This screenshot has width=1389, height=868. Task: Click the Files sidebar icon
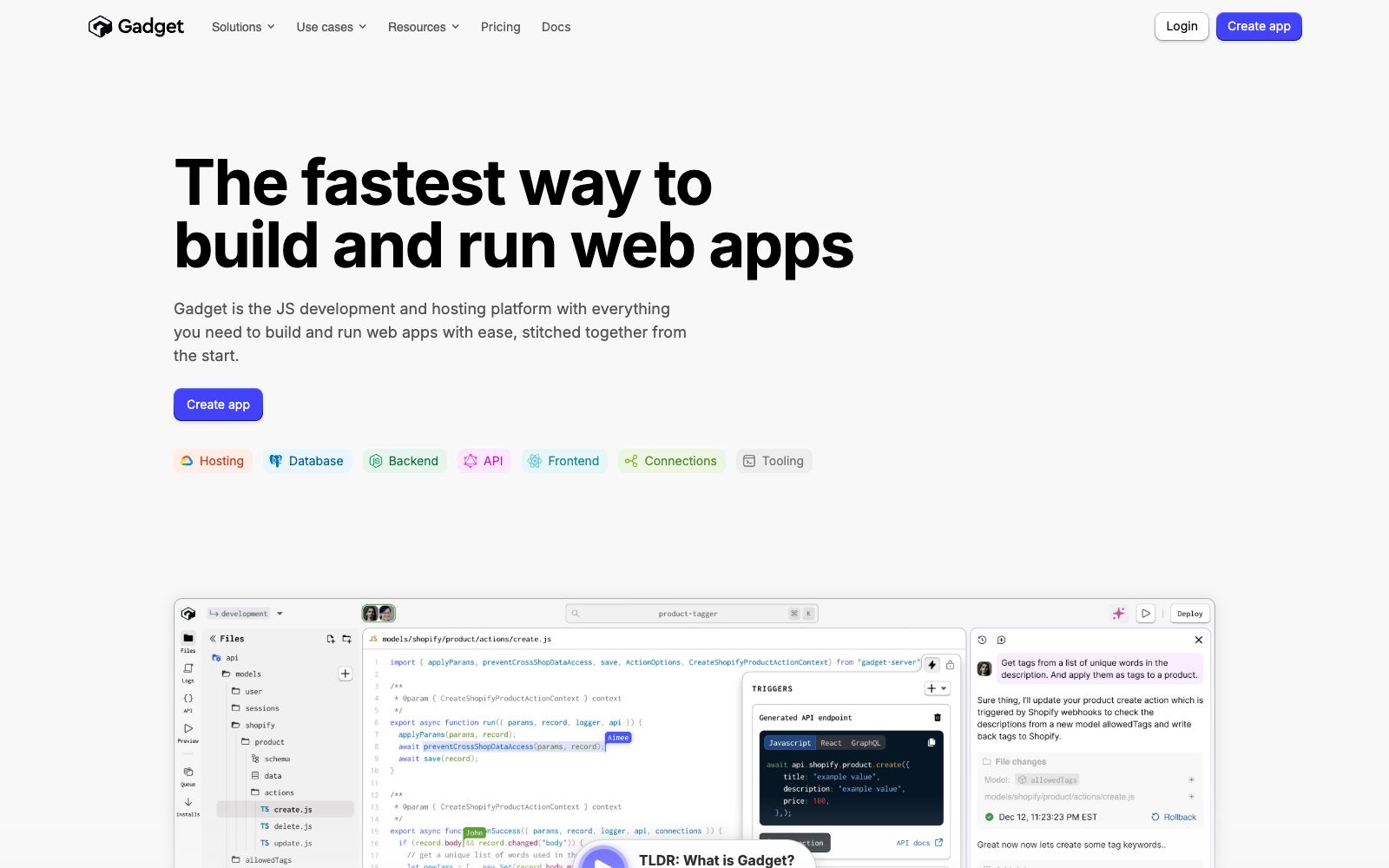[x=188, y=642]
